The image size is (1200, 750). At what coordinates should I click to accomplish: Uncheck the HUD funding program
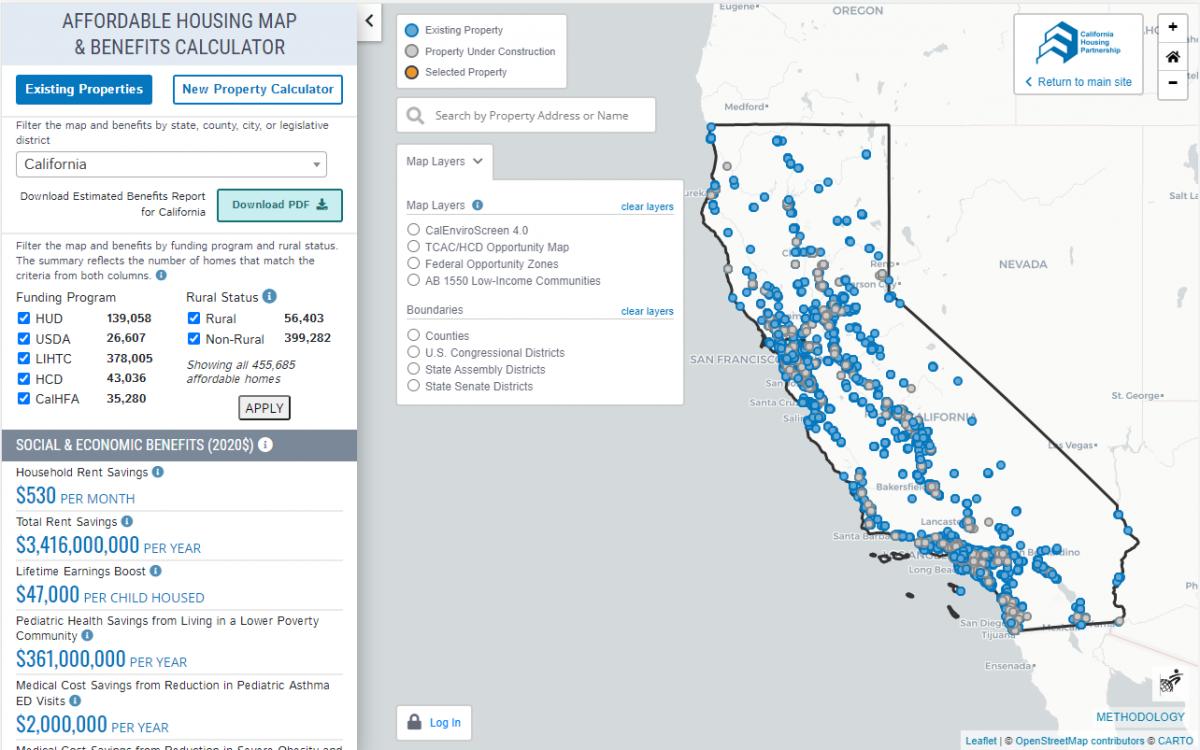pos(24,318)
